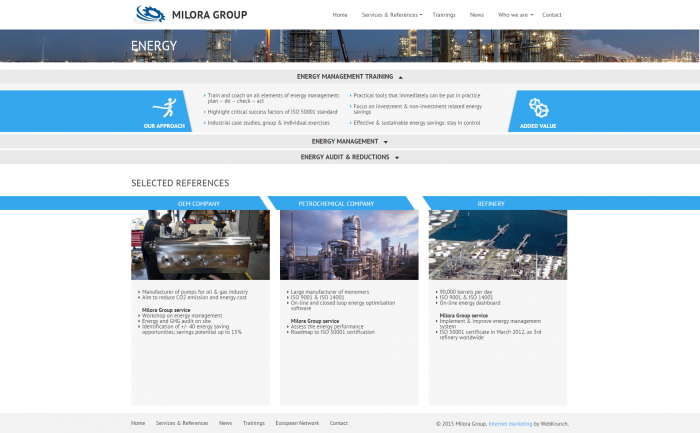Click 'Focus on investment & non-investment related energy savings'
This screenshot has height=433, width=700.
tap(418, 109)
